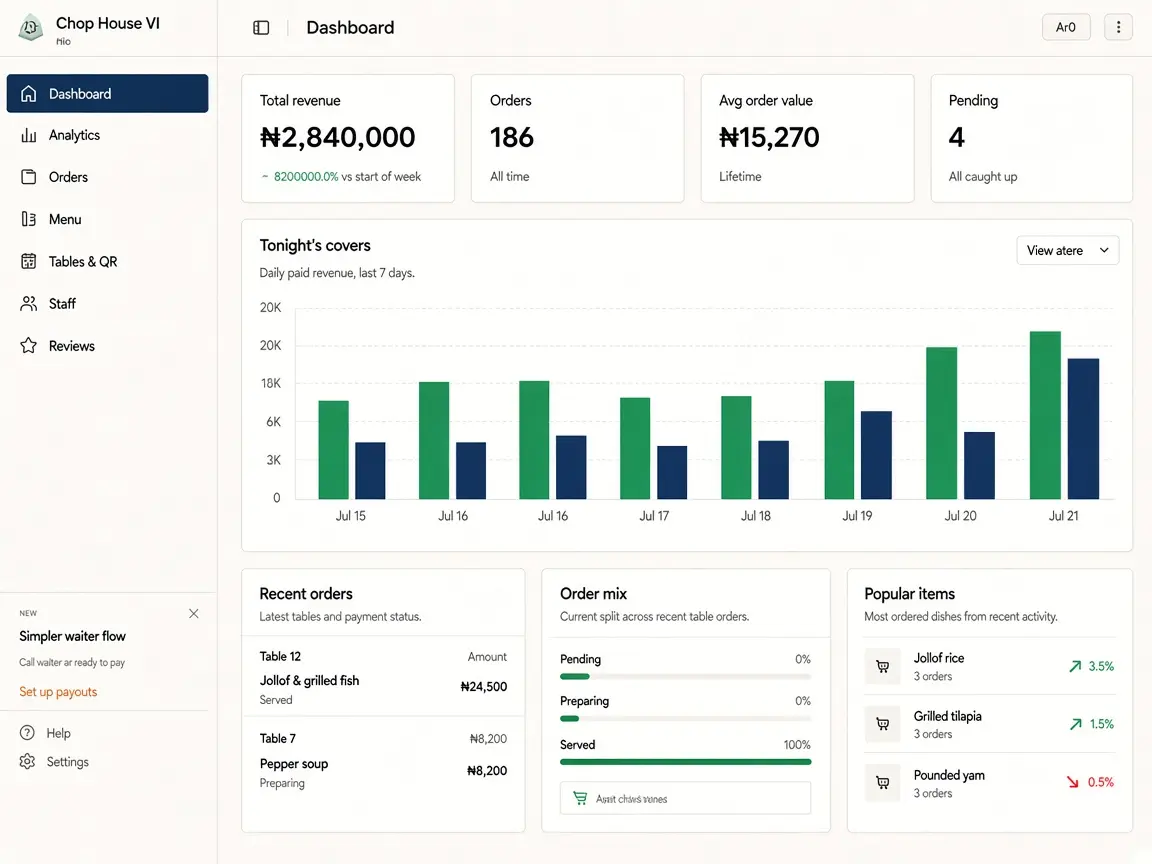Click the Jul 15 green bar
The width and height of the screenshot is (1152, 864).
pos(334,450)
